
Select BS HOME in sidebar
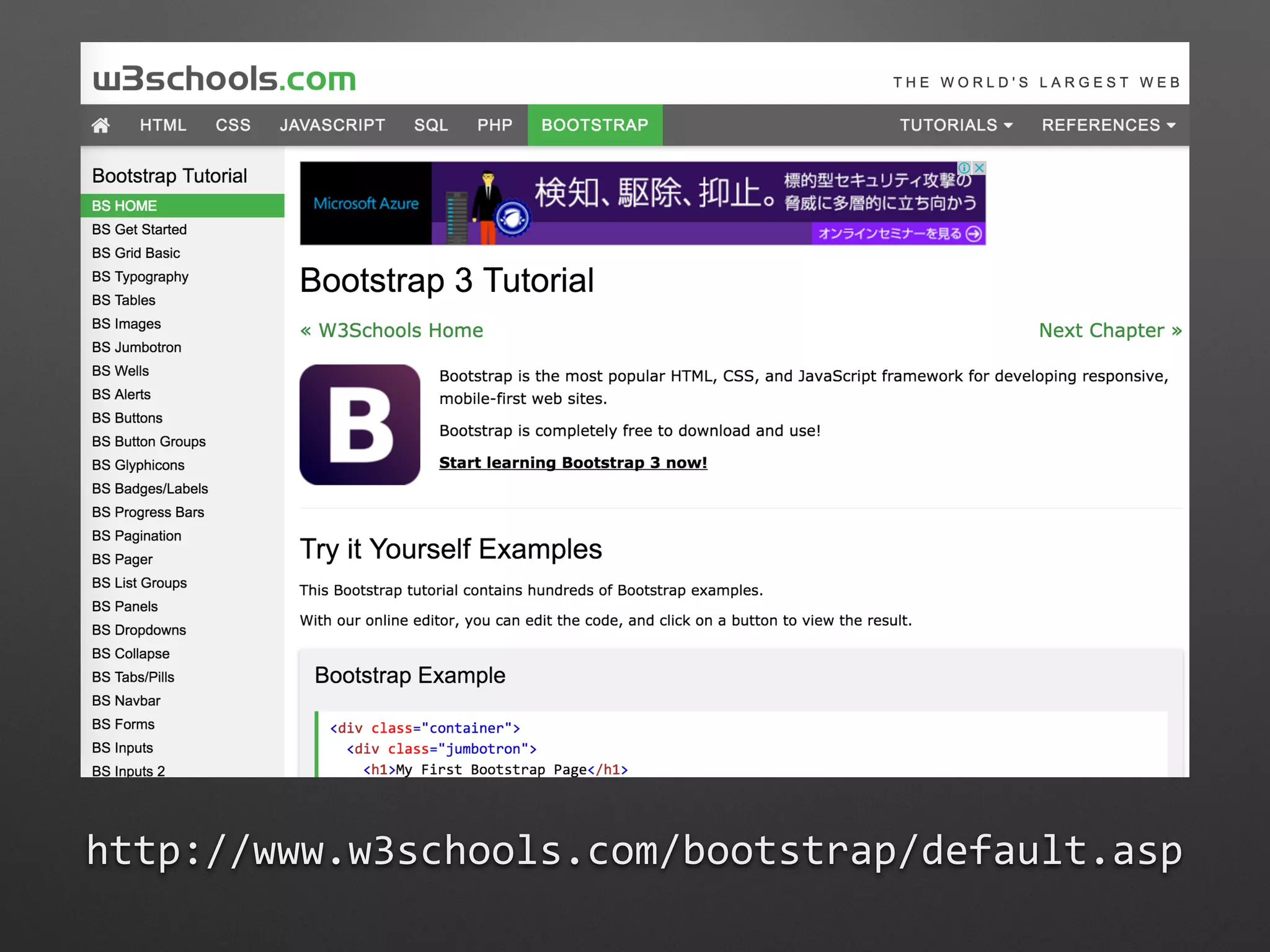click(x=182, y=206)
